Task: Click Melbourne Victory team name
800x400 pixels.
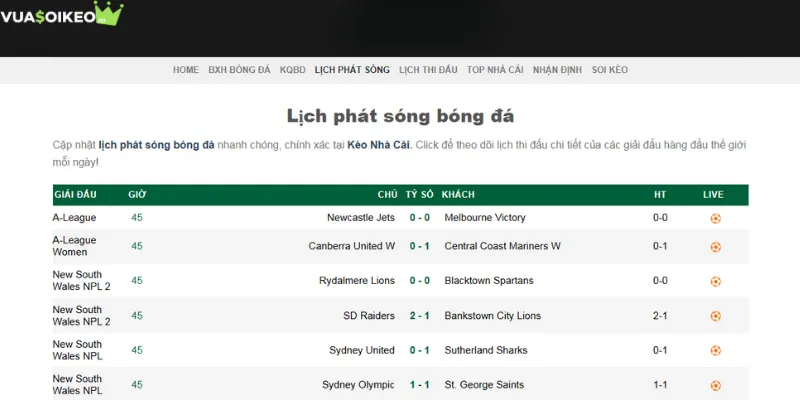Action: pos(485,218)
